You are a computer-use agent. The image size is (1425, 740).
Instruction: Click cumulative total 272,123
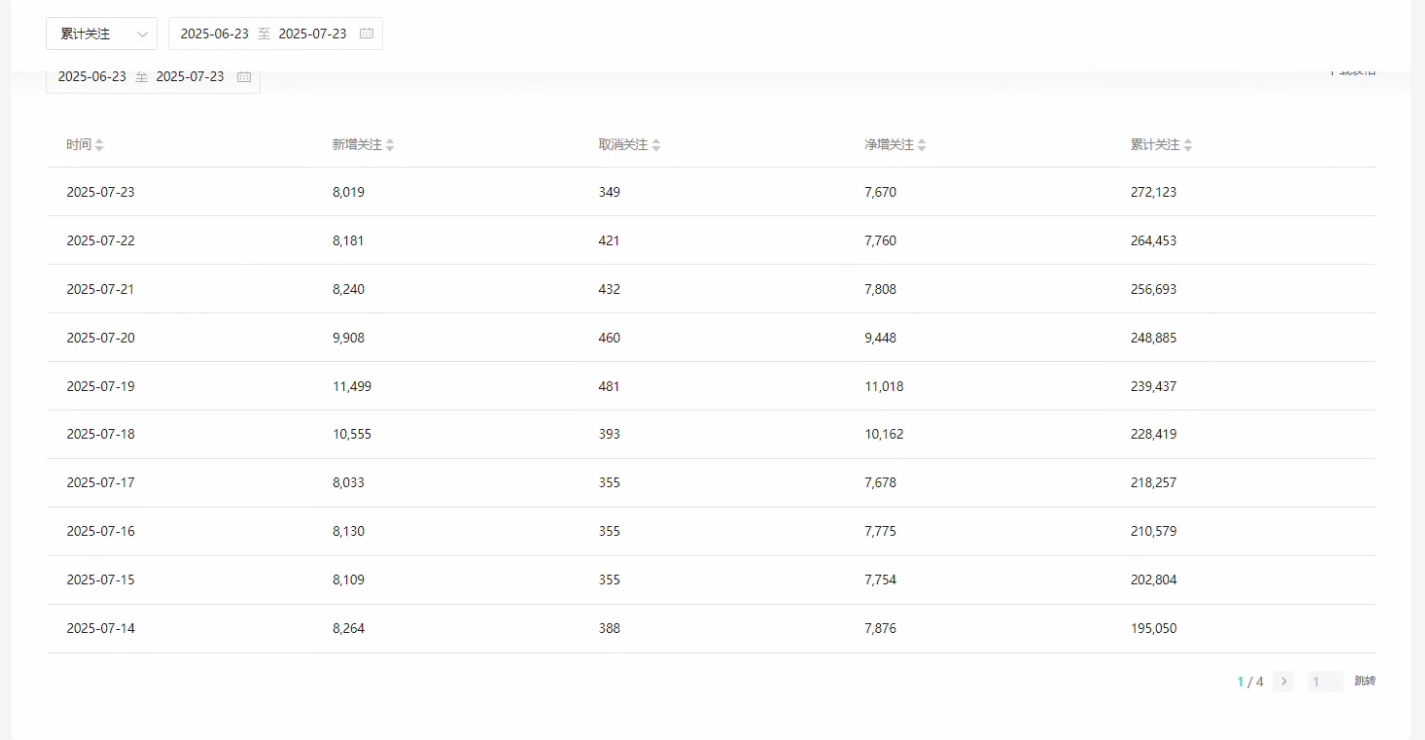[x=1153, y=192]
